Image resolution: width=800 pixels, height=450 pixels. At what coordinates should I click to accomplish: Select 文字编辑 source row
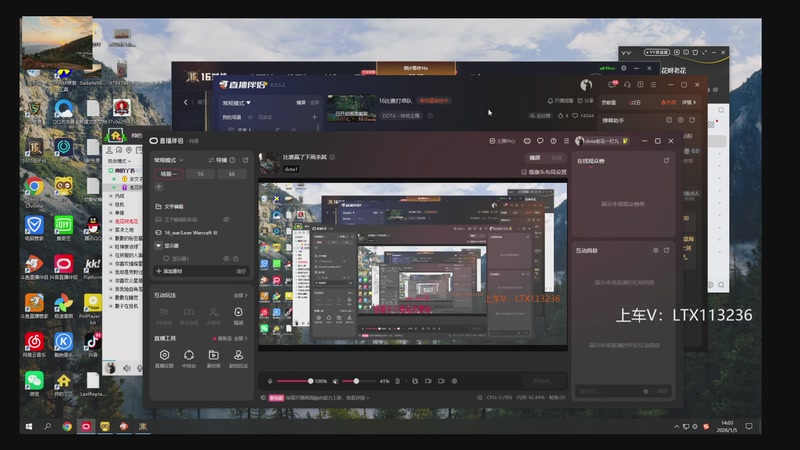pyautogui.click(x=201, y=207)
